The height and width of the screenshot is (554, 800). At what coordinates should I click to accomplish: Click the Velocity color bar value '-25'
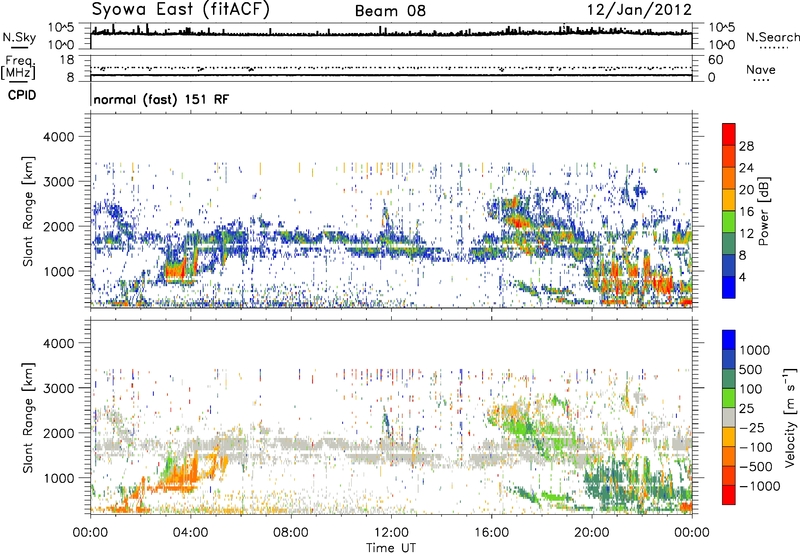752,428
